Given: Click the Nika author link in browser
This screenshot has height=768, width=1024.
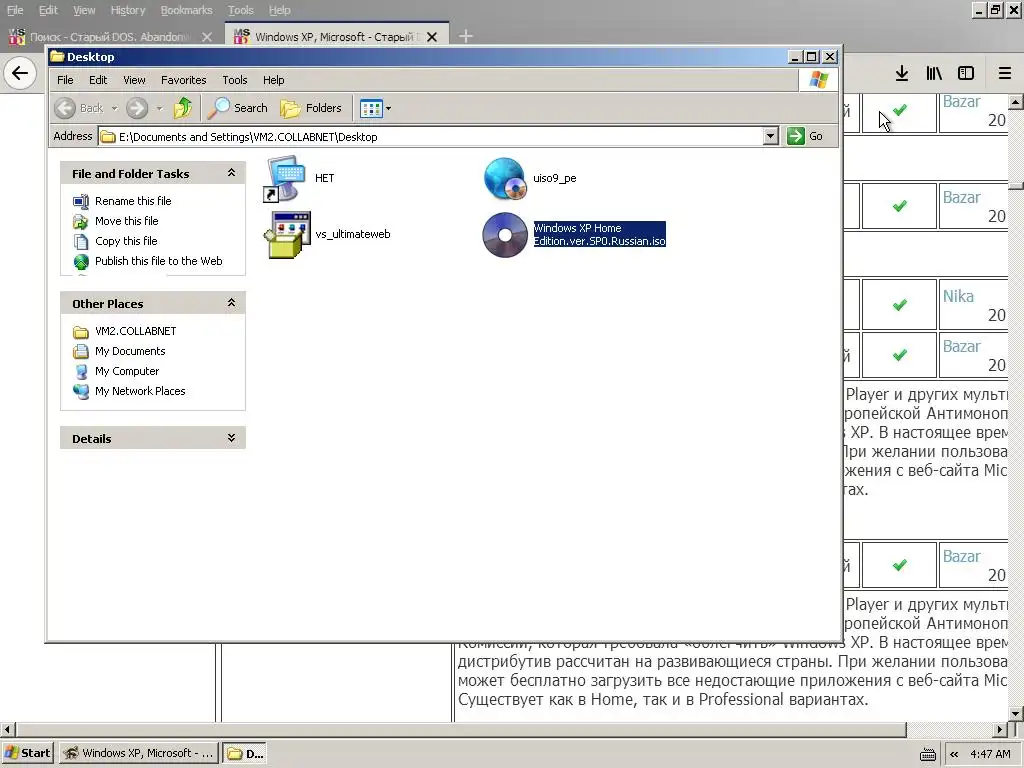Looking at the screenshot, I should point(958,296).
